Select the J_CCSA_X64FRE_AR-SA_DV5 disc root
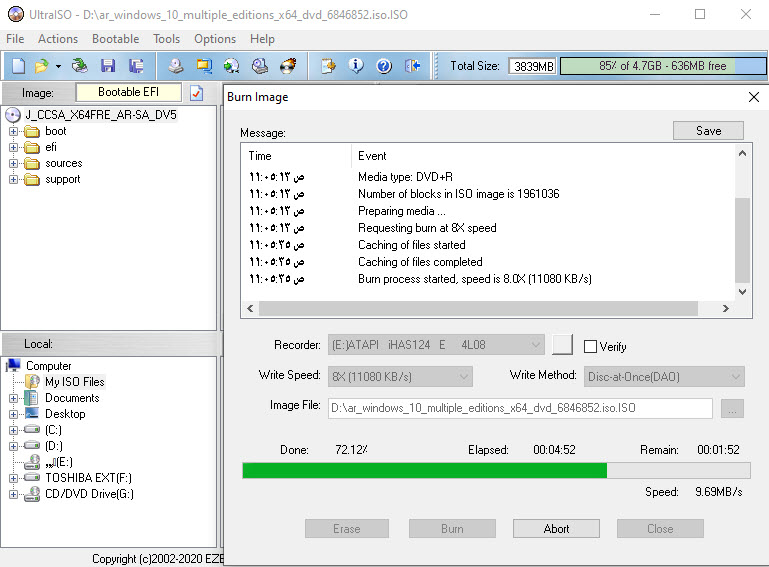This screenshot has width=769, height=567. 101,115
